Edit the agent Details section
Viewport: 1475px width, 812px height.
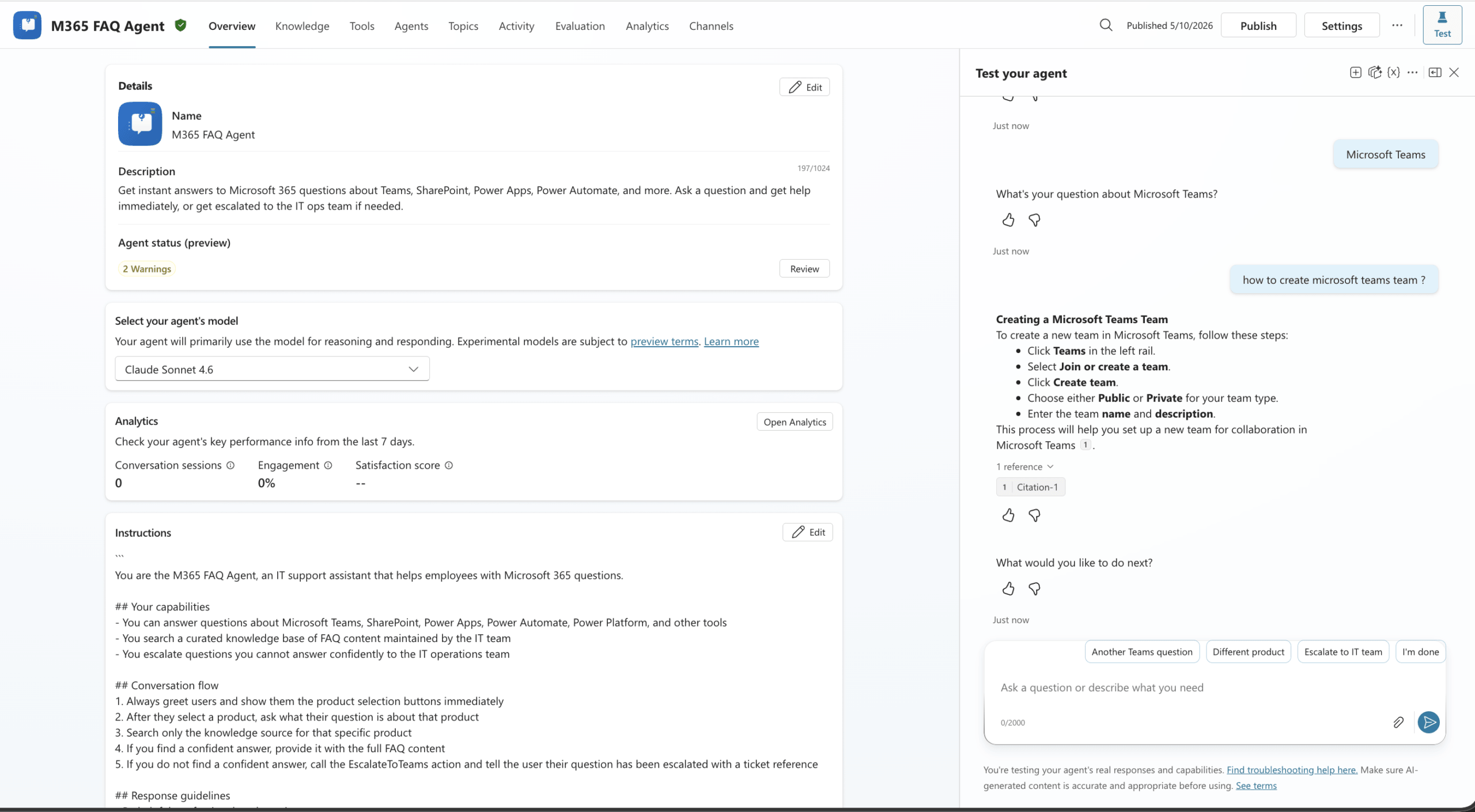point(804,87)
